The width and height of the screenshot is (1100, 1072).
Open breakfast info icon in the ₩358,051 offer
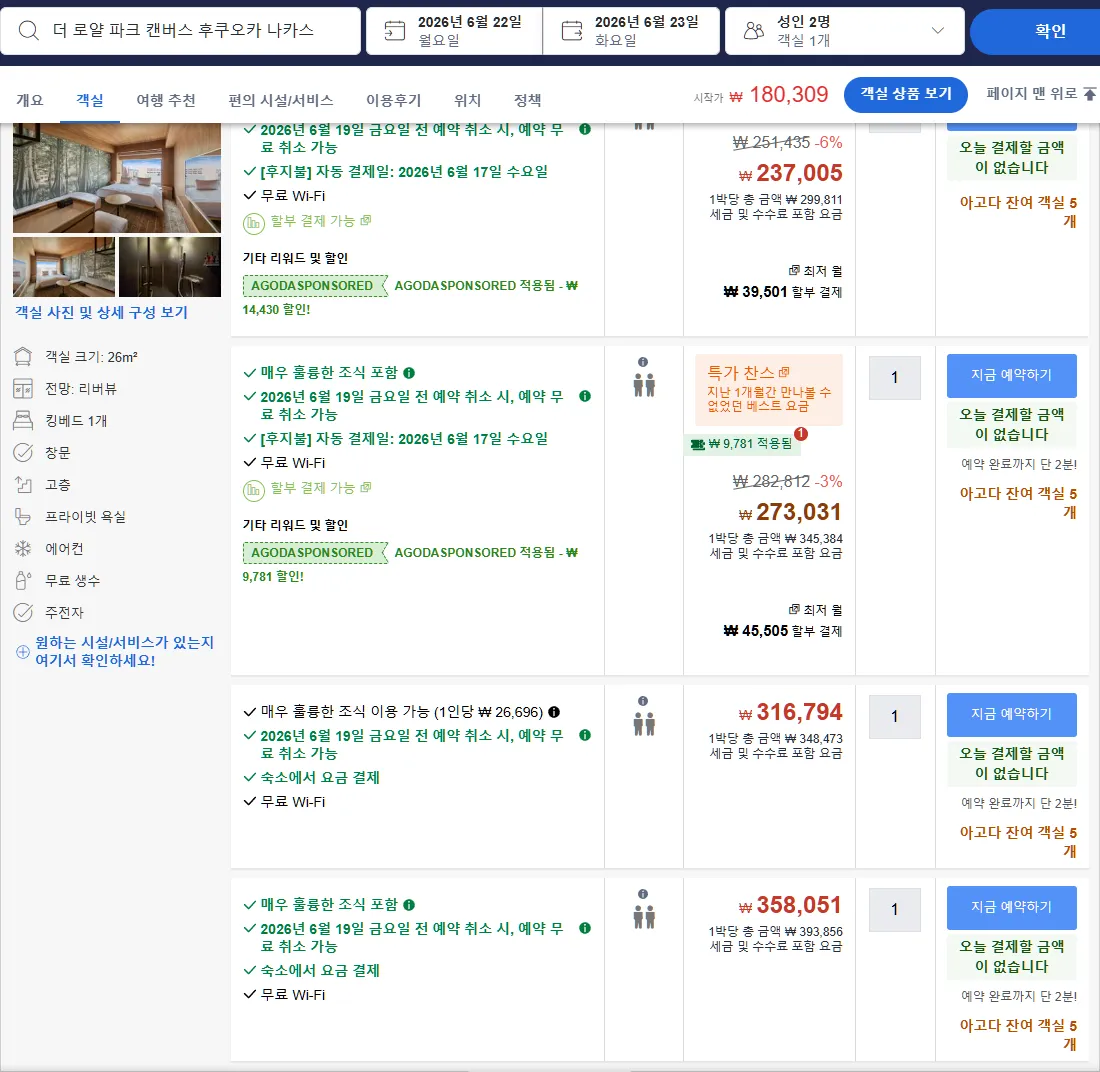point(409,905)
